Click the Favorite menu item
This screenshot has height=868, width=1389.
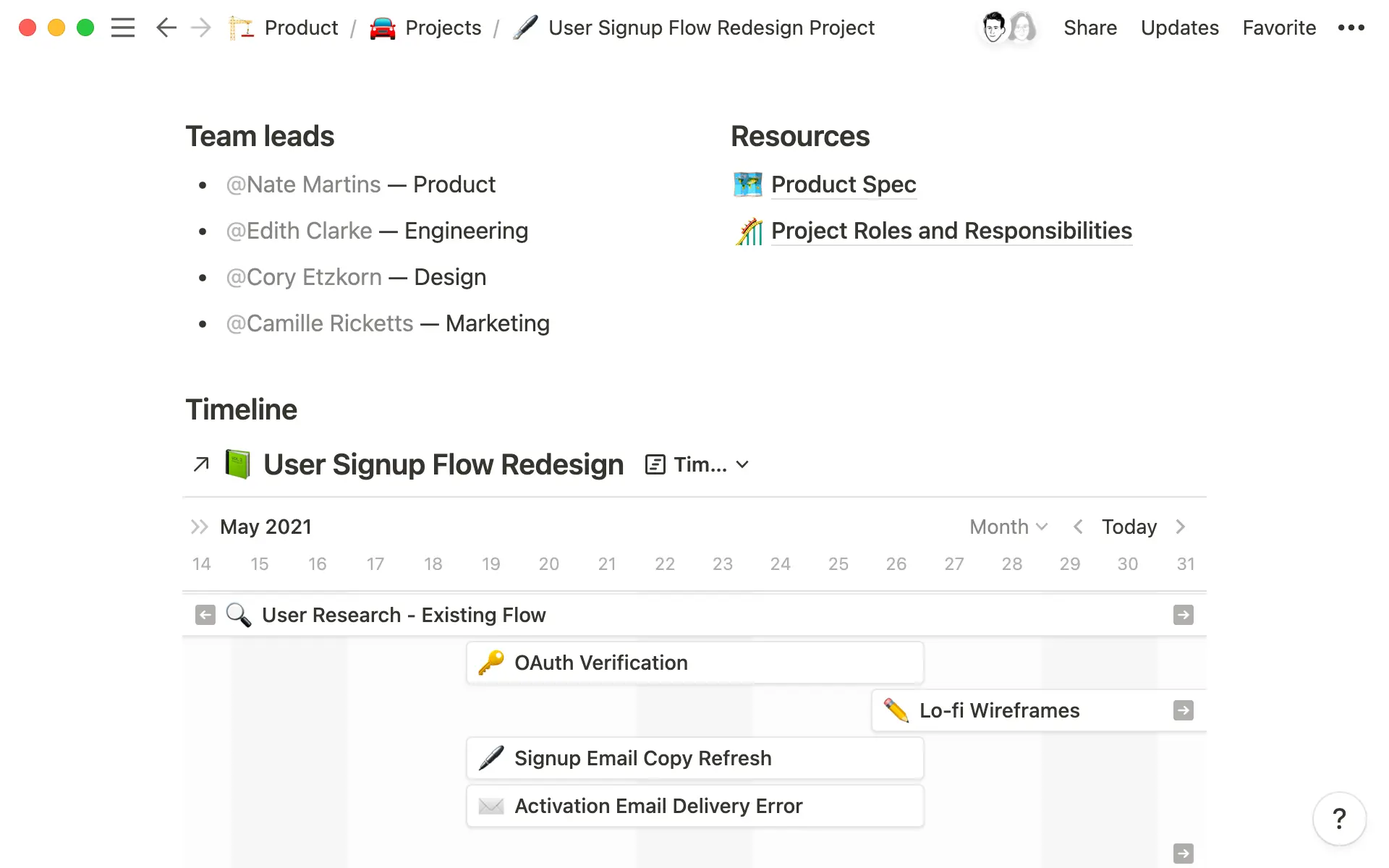[1280, 27]
